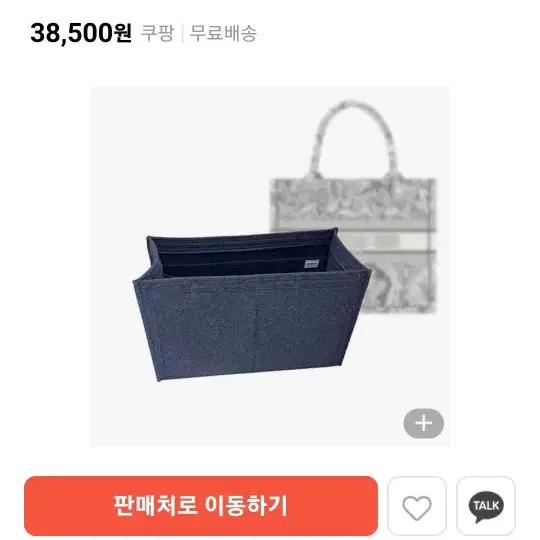Enlarge product image with plus icon

point(424,423)
